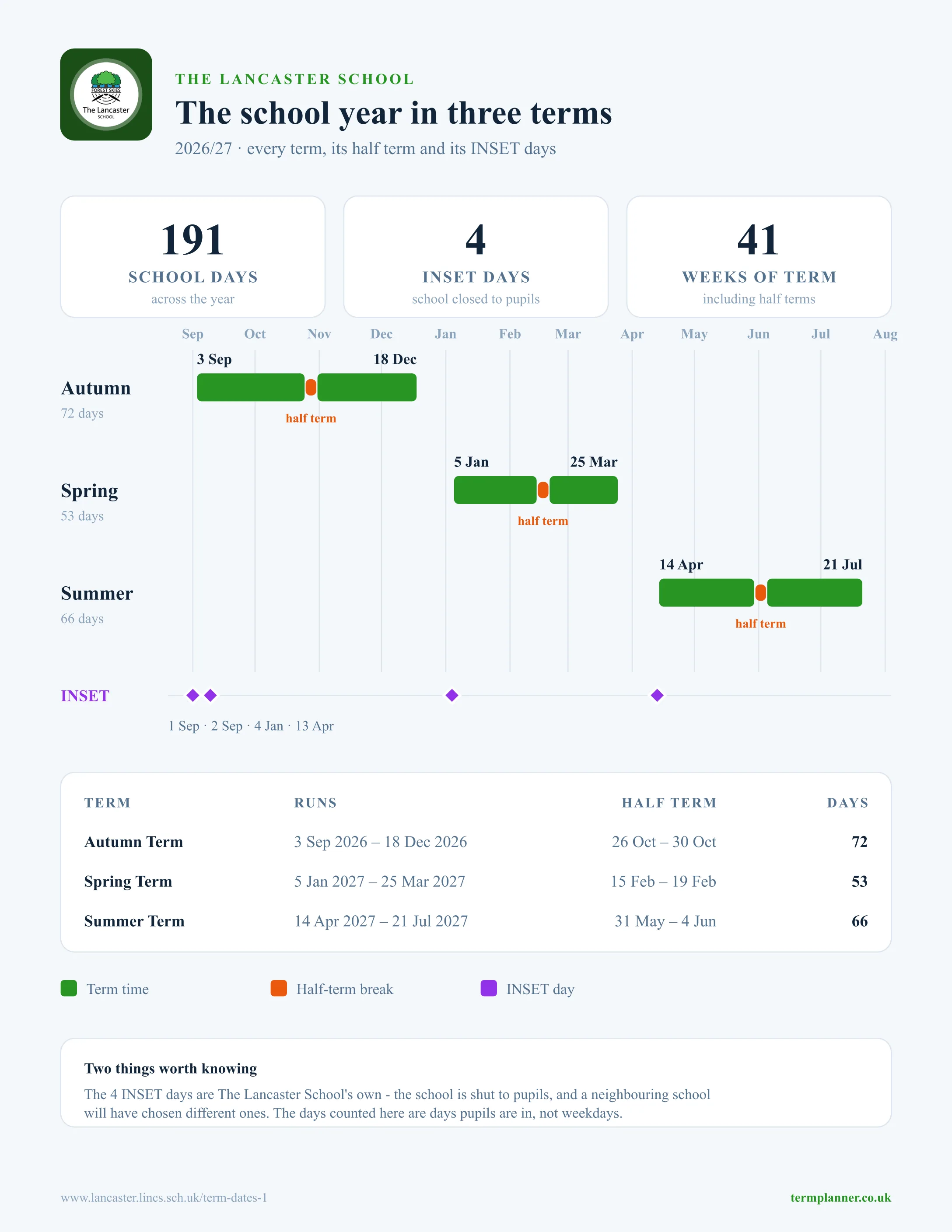The height and width of the screenshot is (1232, 952).
Task: Click the orange Half-term break swatch
Action: [x=279, y=988]
